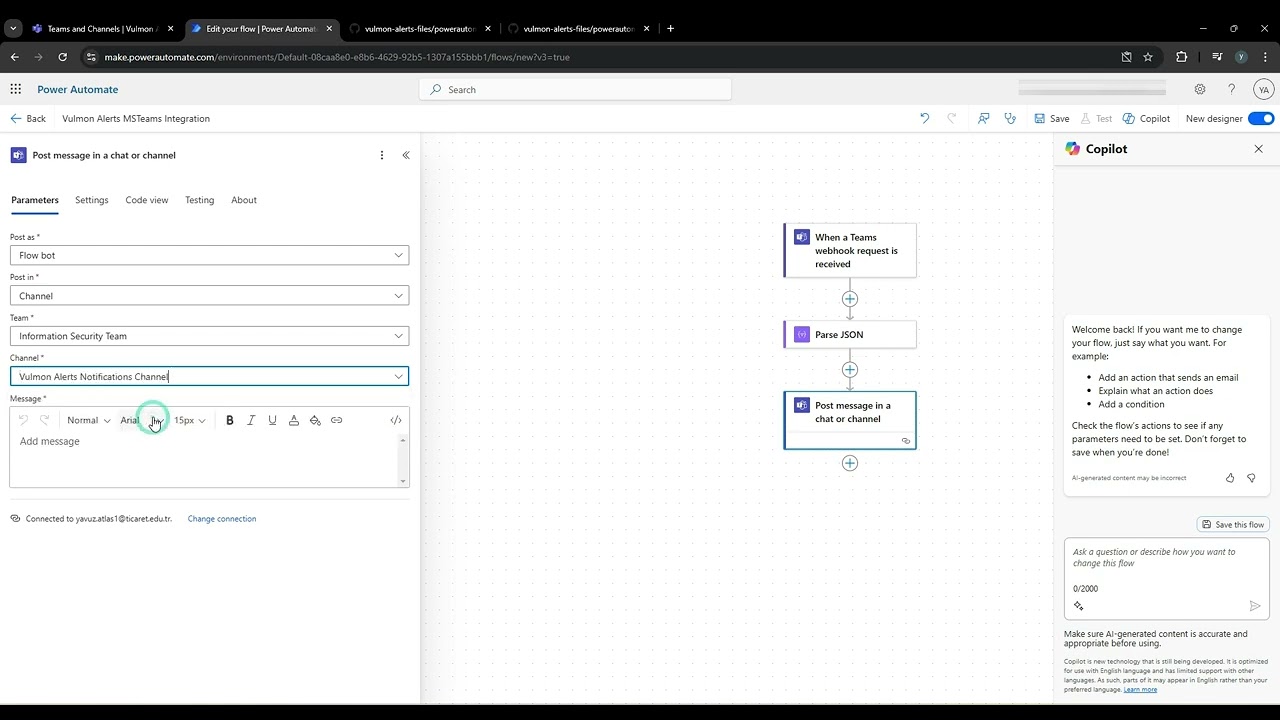Run the Flow checker stethoscope icon

click(x=1010, y=118)
